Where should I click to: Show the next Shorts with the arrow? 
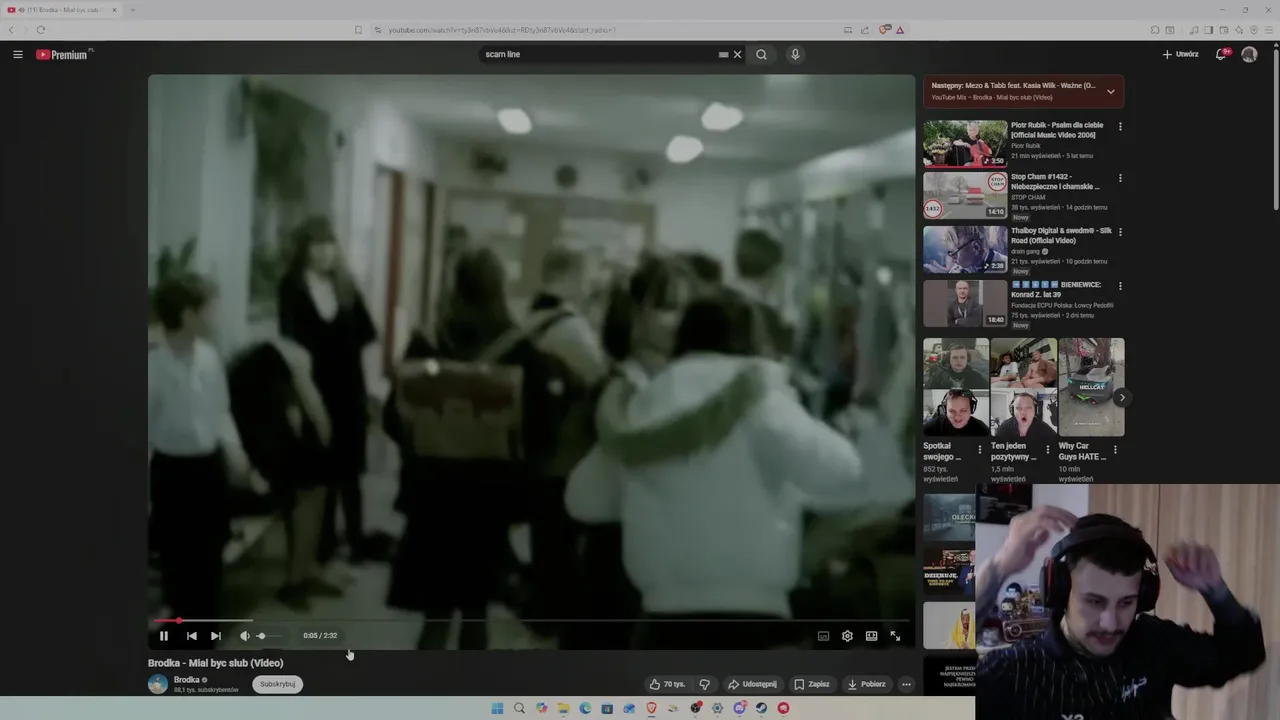click(1121, 398)
